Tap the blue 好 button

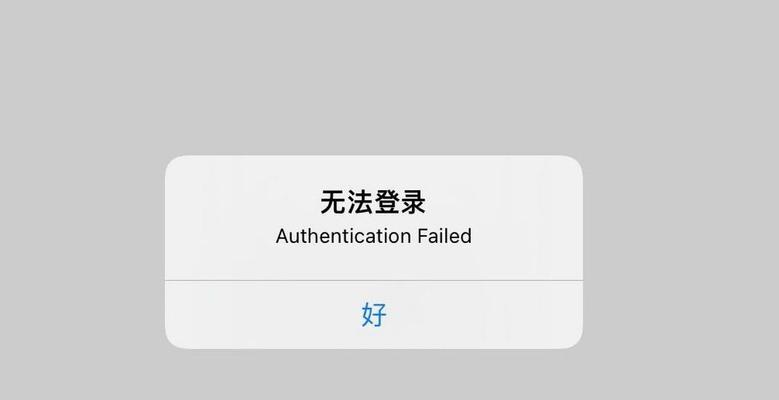click(x=374, y=315)
